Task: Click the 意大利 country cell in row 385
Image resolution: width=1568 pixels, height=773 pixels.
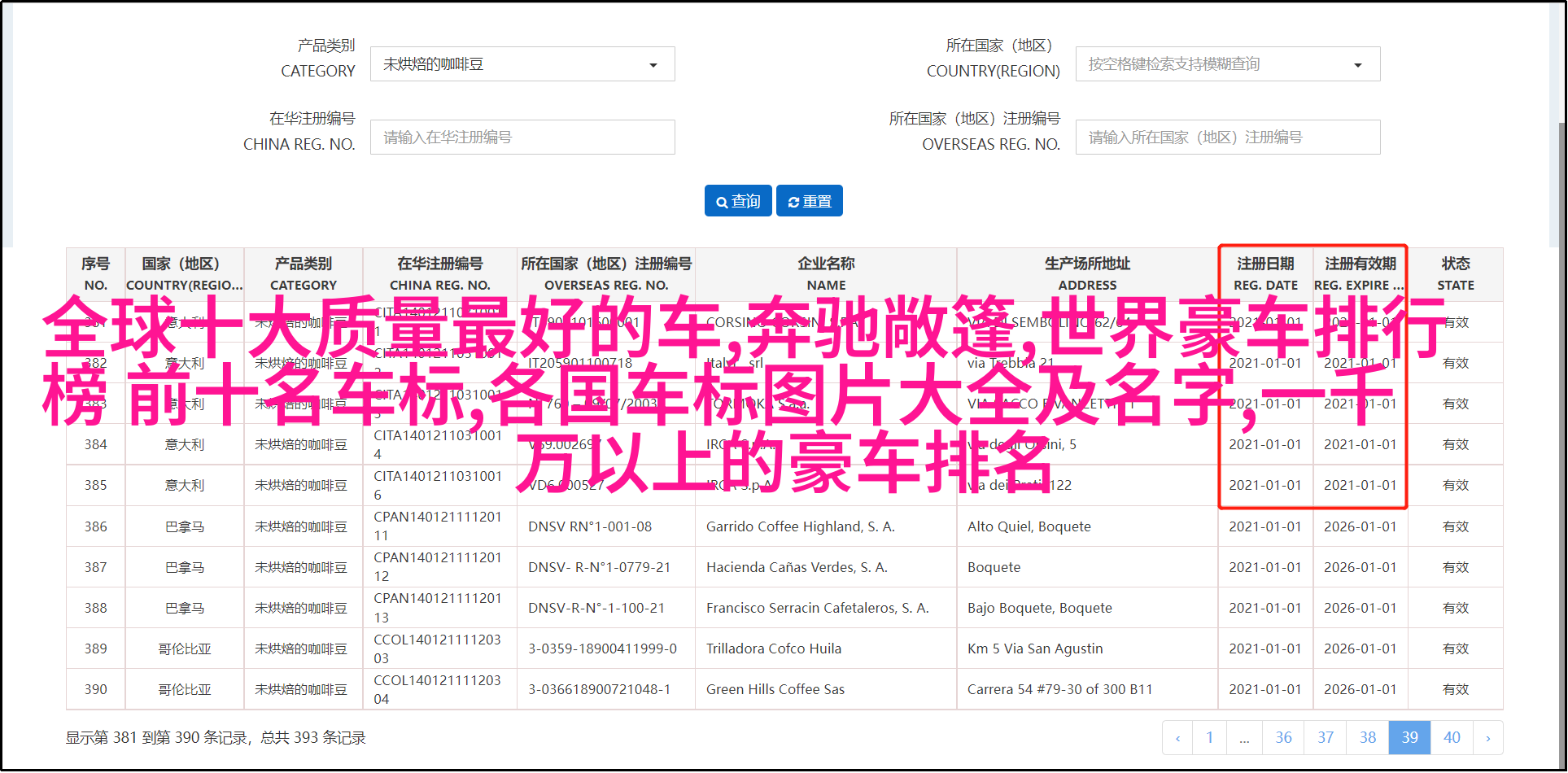Action: 185,485
